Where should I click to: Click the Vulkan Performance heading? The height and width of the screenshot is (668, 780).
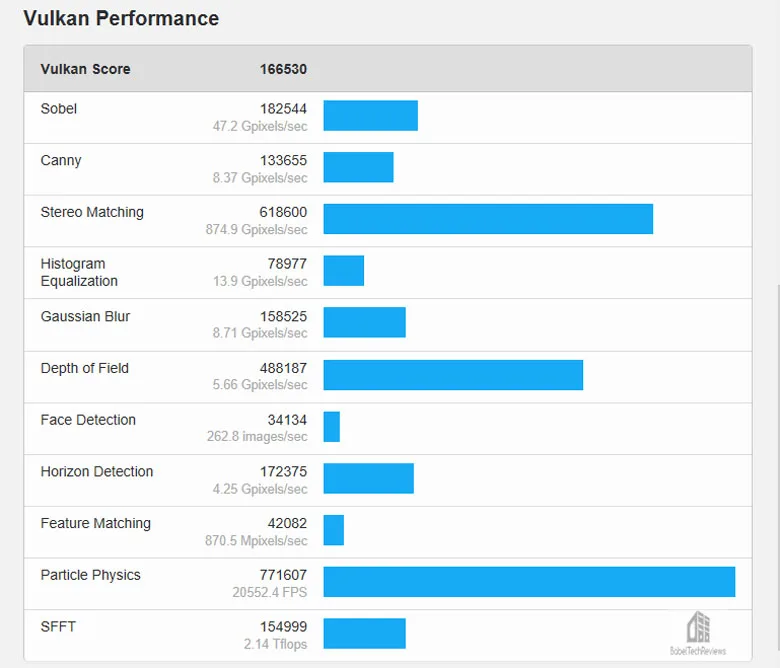(121, 18)
